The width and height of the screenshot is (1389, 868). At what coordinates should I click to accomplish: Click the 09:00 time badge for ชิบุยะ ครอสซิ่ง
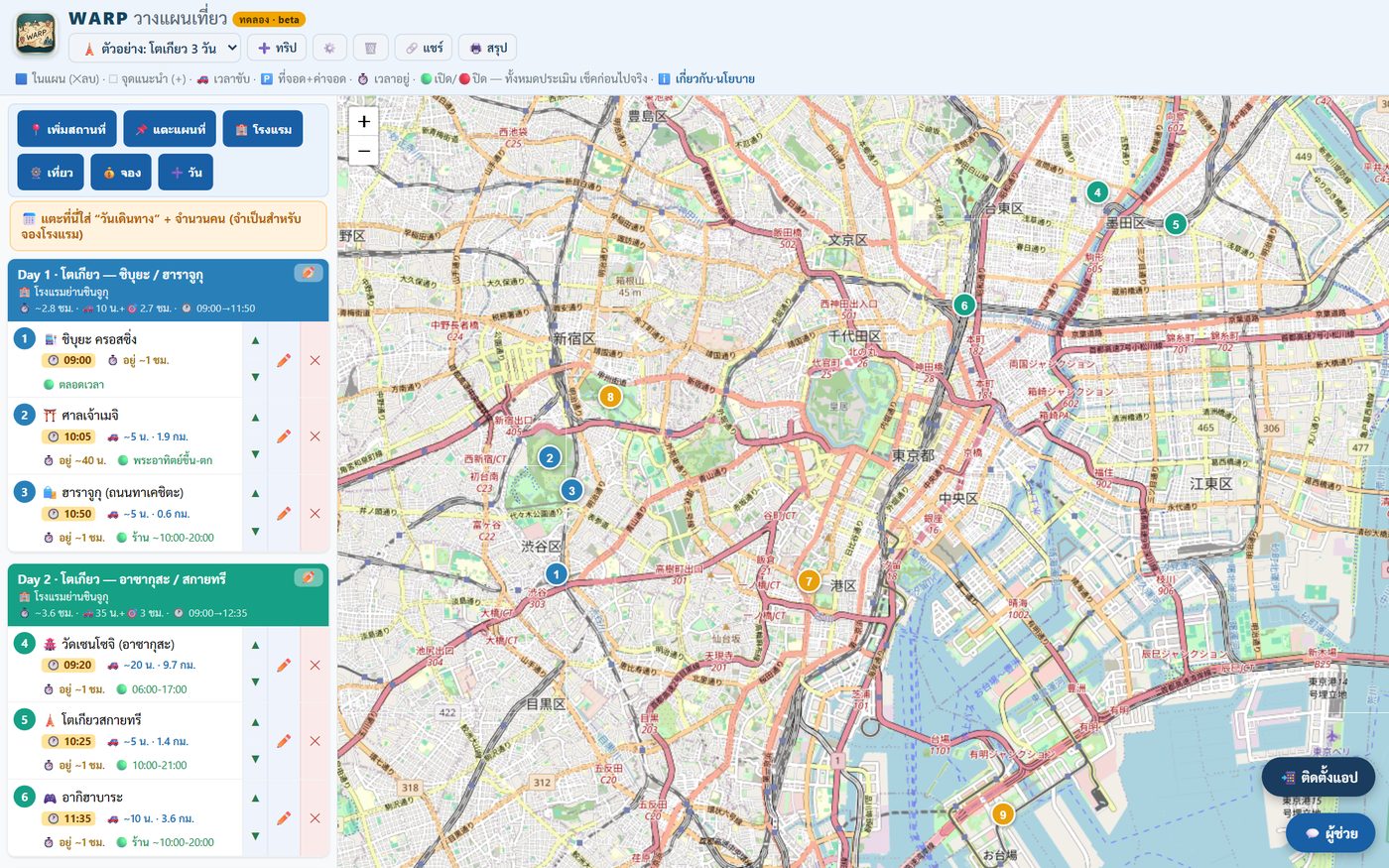69,360
